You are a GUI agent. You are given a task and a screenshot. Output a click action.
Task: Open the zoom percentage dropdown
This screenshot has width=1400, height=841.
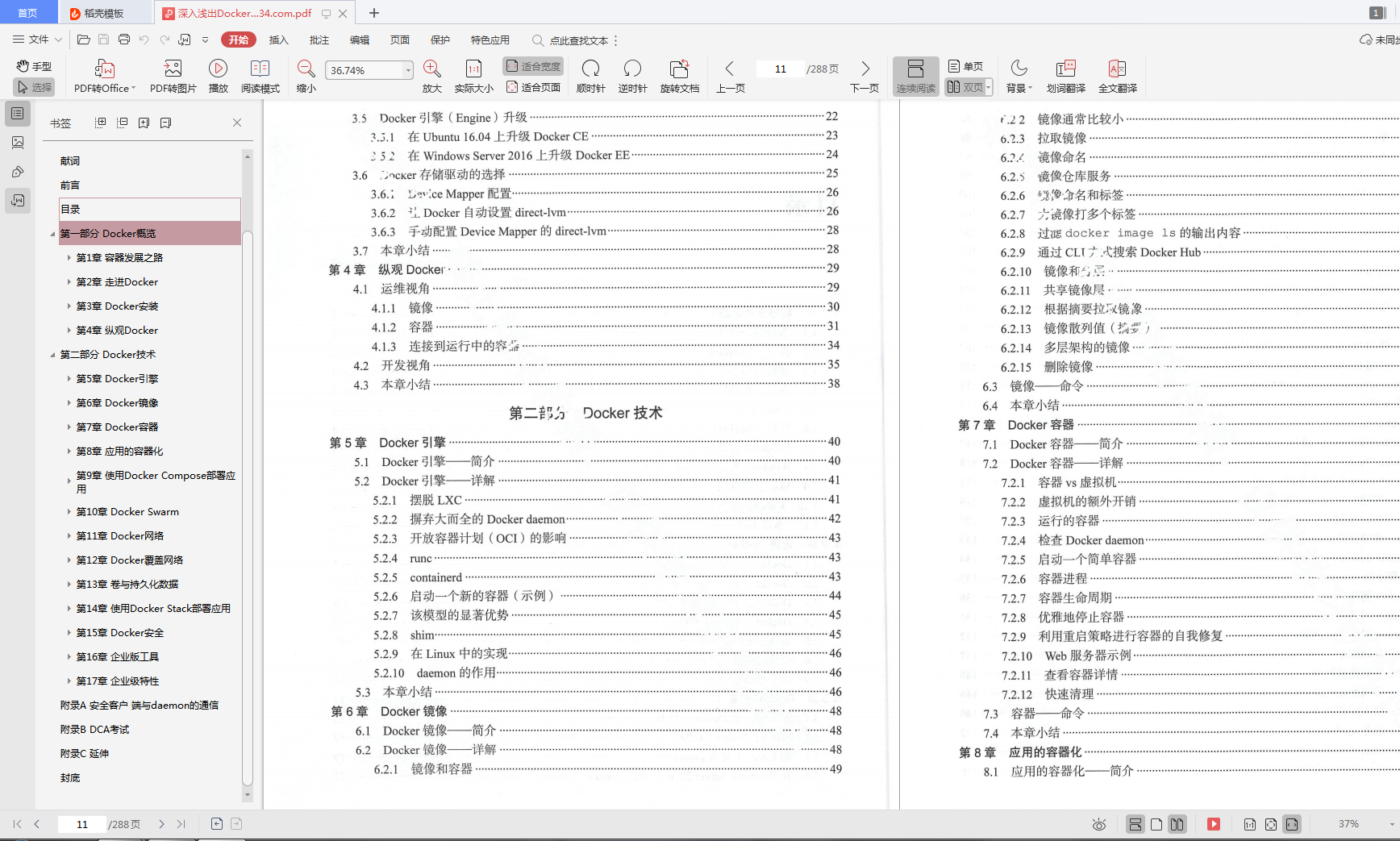[x=408, y=70]
